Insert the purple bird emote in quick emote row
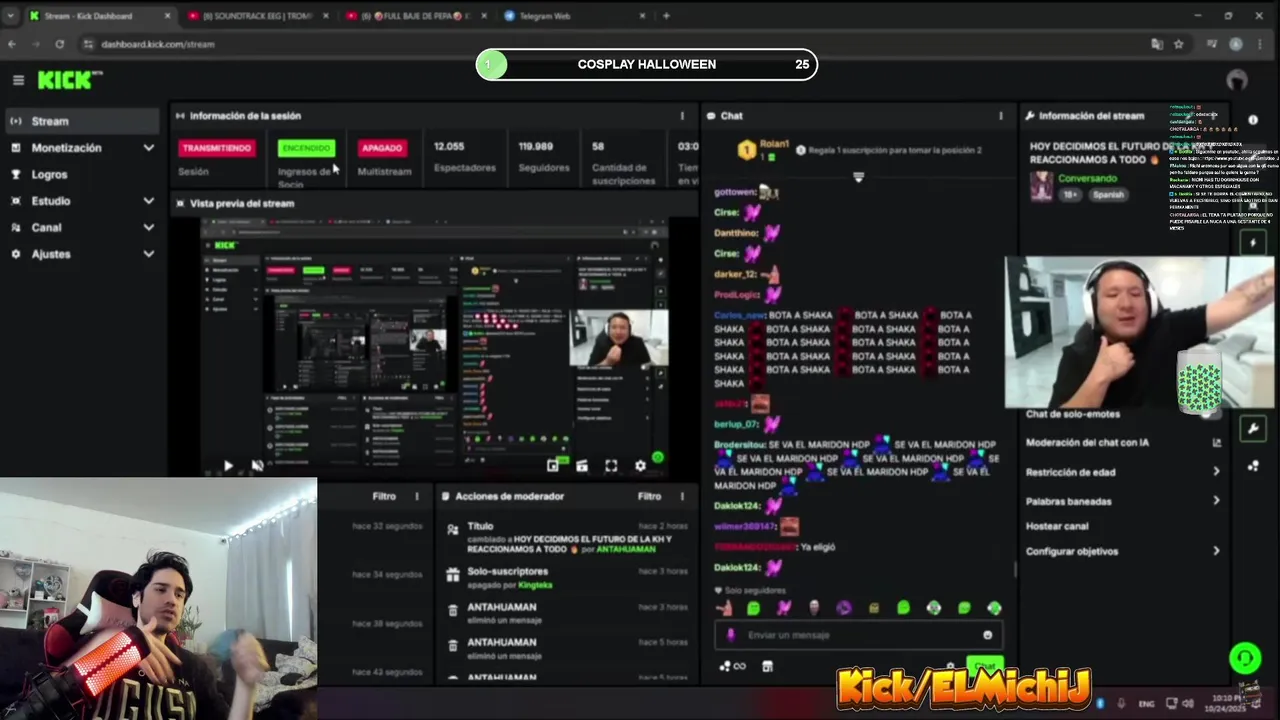The image size is (1280, 720). point(784,608)
